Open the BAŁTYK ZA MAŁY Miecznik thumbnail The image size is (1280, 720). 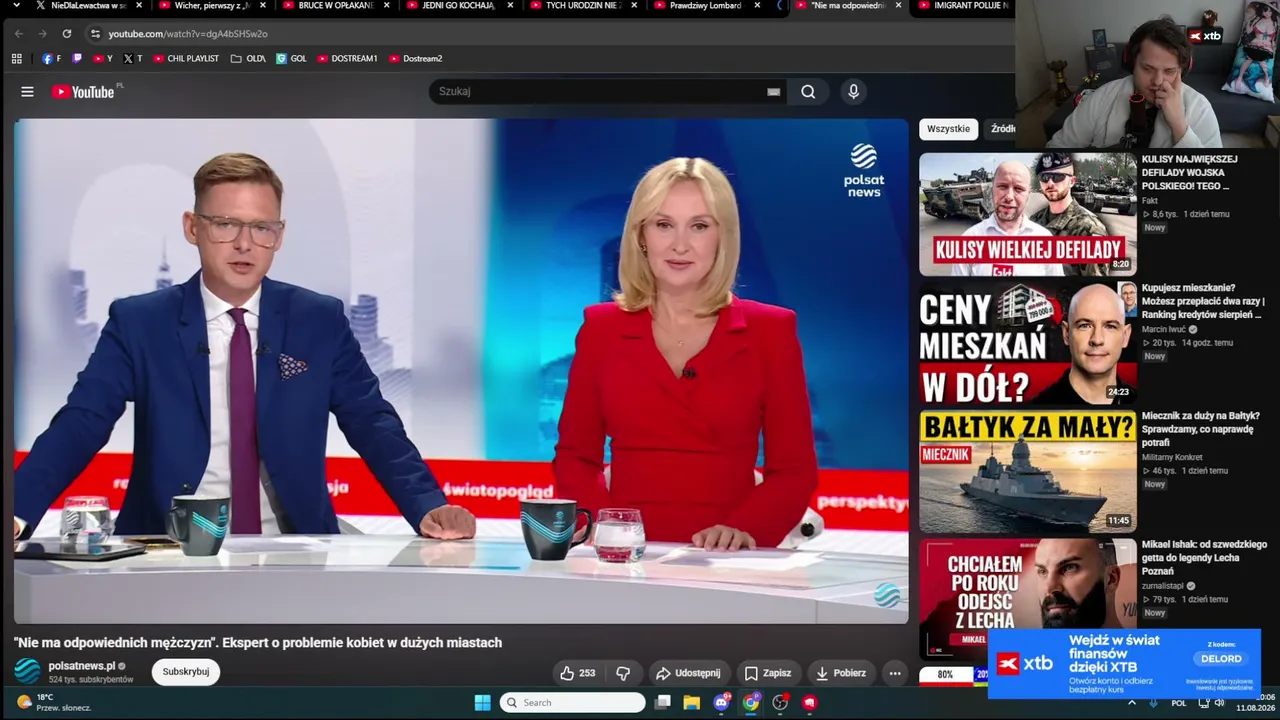point(1027,471)
